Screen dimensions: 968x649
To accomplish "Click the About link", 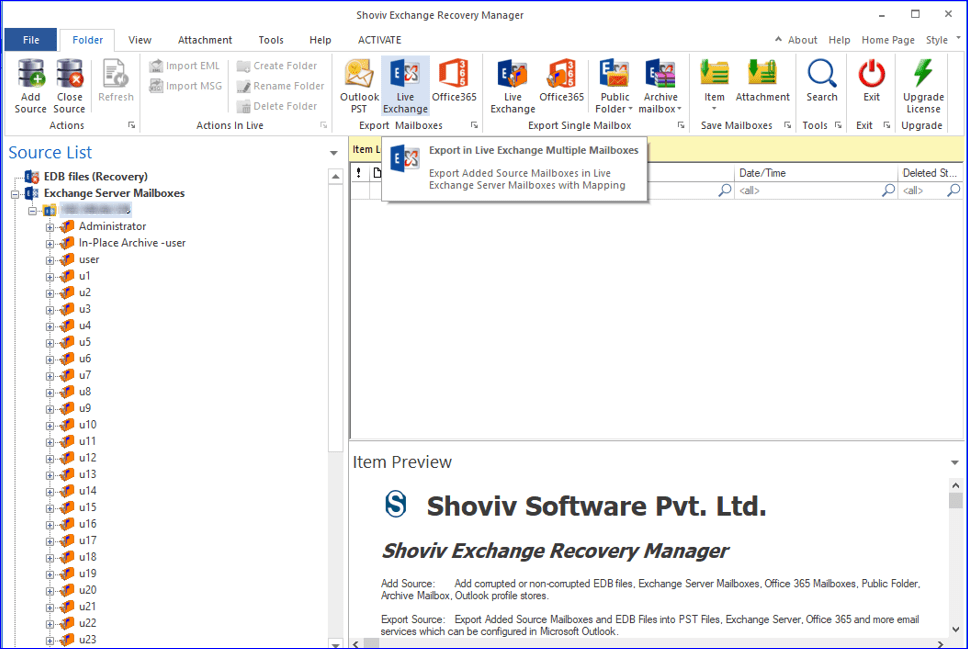I will (802, 40).
